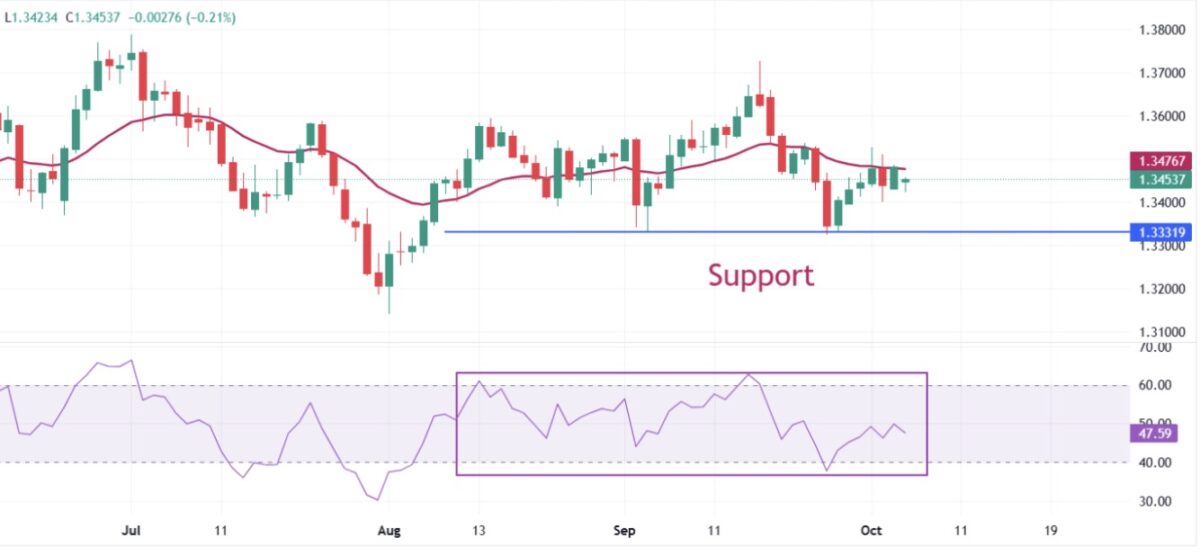The width and height of the screenshot is (1200, 556).
Task: Click the Oct date label on time axis
Action: pos(872,533)
